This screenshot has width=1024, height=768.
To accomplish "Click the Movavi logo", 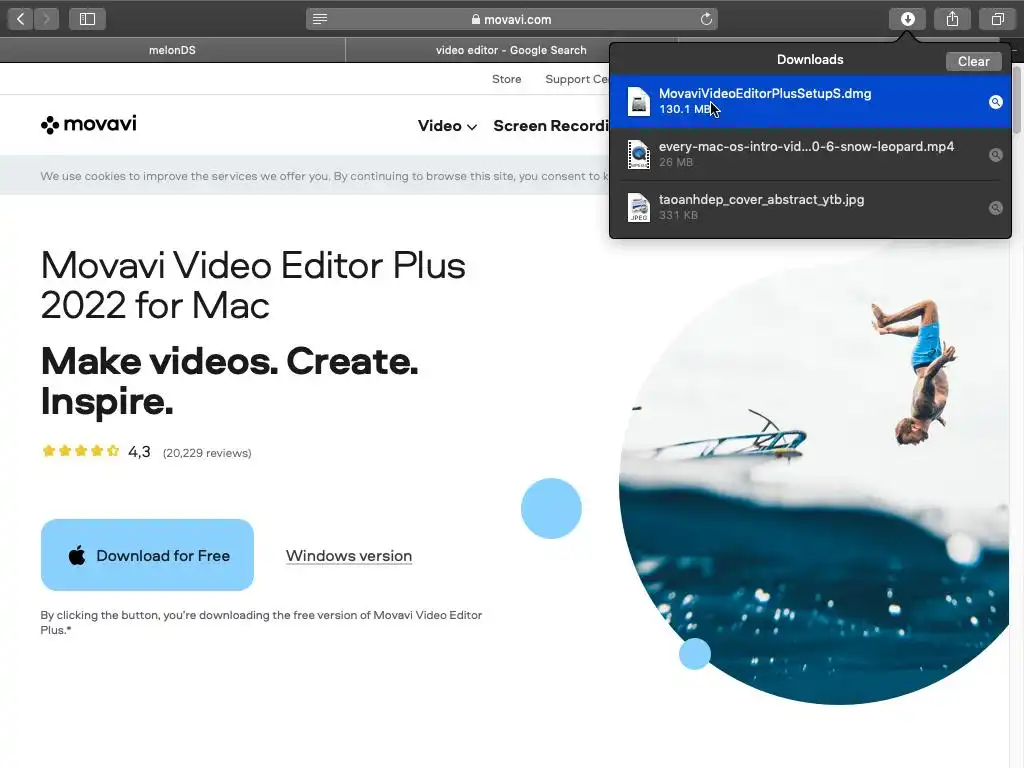I will coord(89,124).
